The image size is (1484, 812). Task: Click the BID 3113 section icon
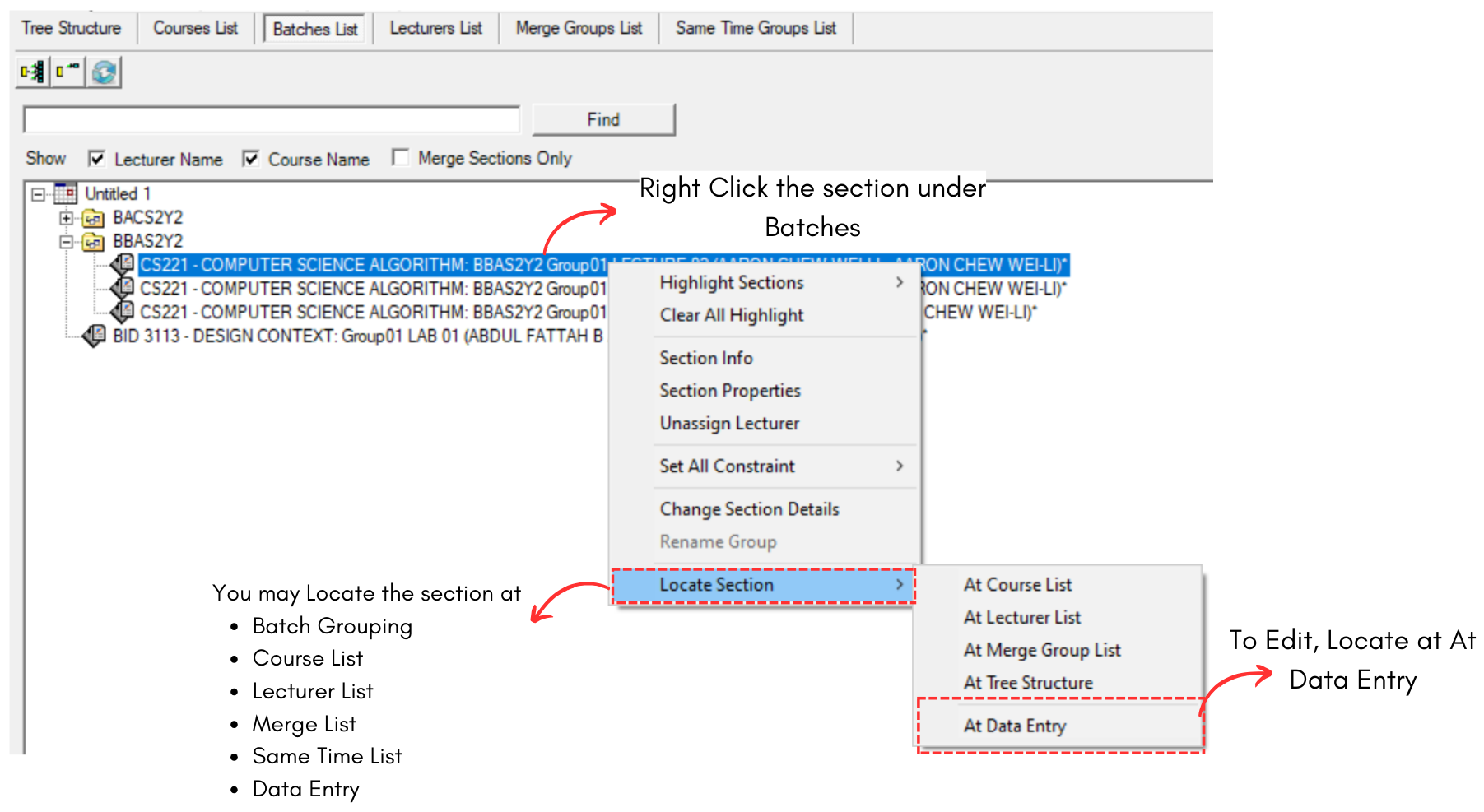point(95,336)
